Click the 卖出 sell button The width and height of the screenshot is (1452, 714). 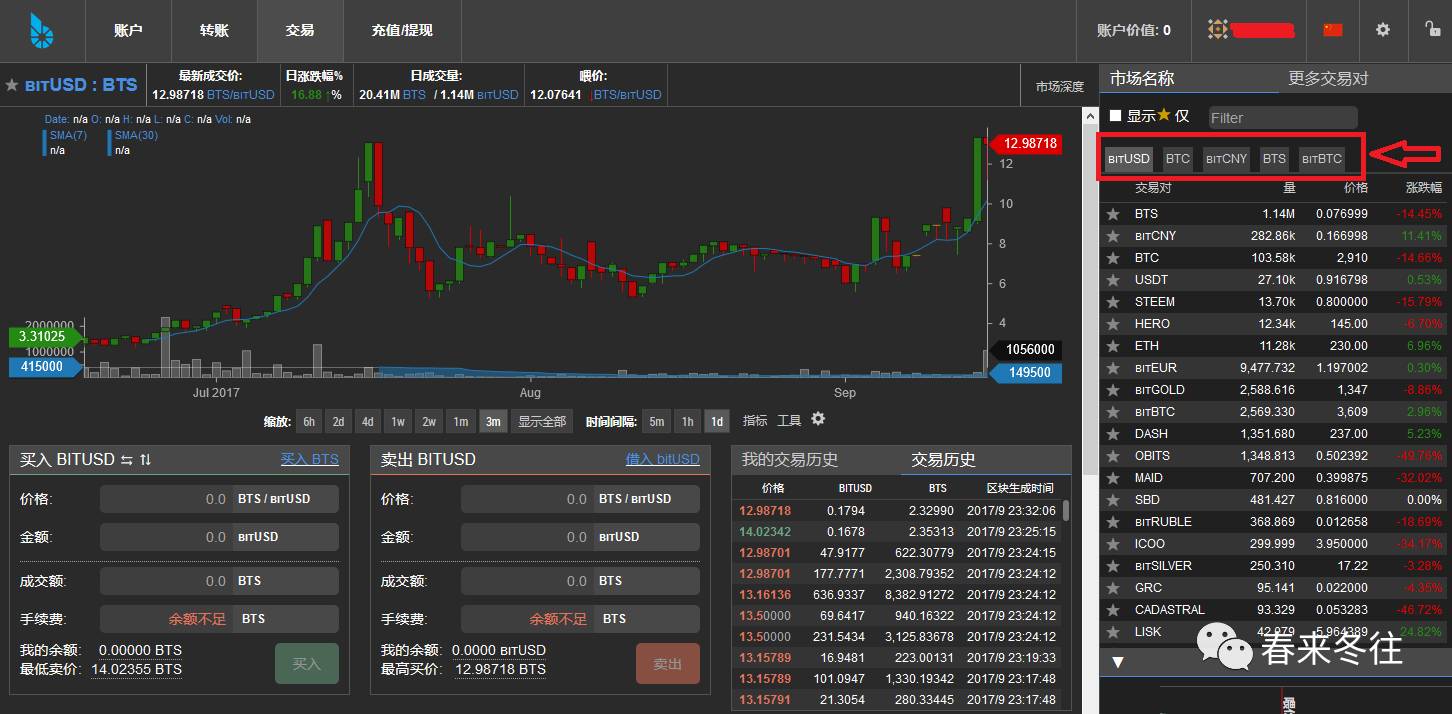pos(668,664)
